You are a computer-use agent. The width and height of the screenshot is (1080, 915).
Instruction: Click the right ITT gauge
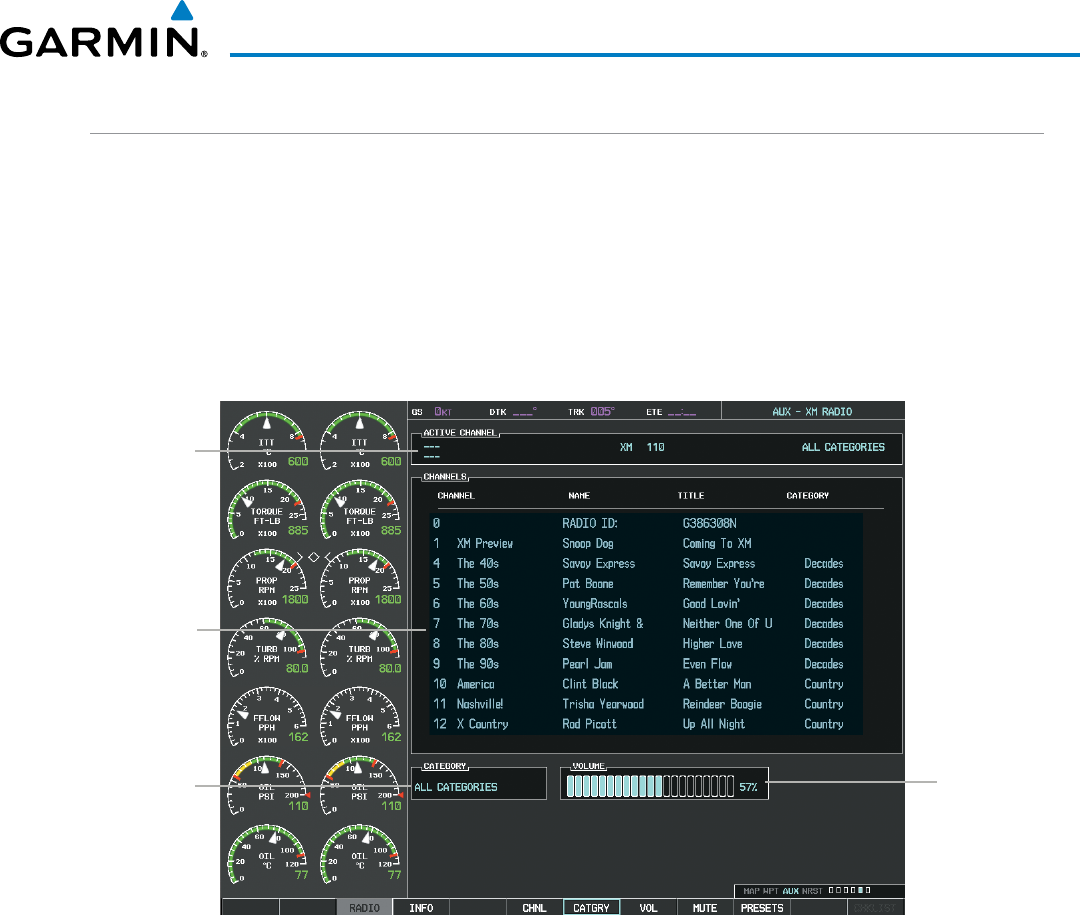pos(360,441)
